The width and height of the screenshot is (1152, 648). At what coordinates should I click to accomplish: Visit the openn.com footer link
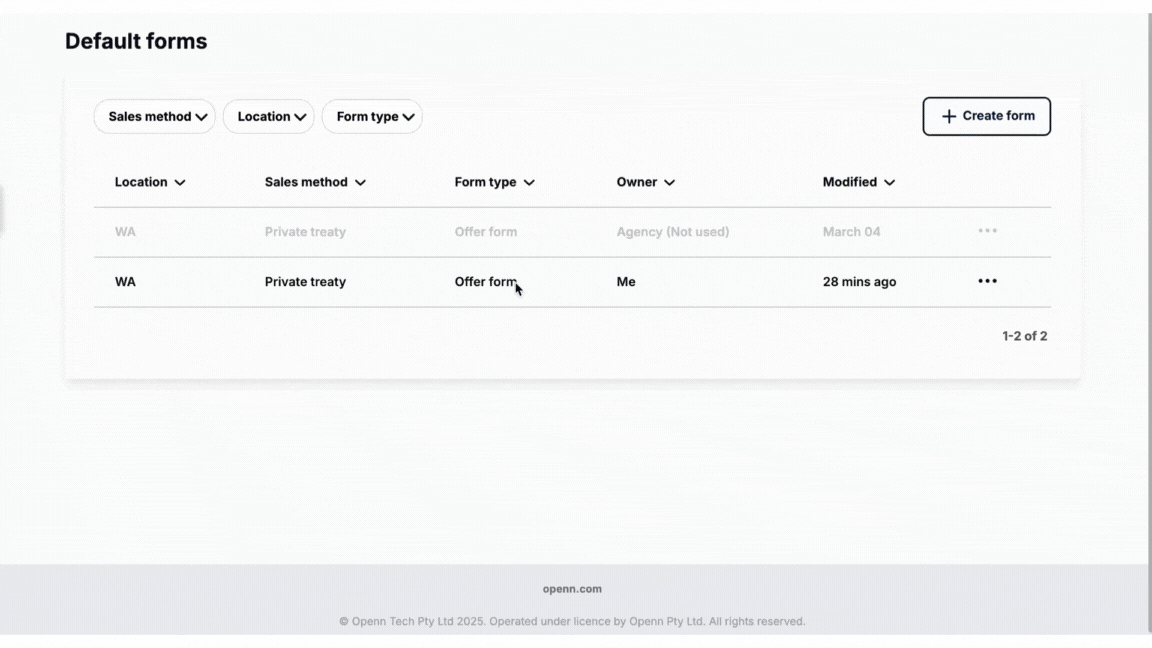pos(572,589)
